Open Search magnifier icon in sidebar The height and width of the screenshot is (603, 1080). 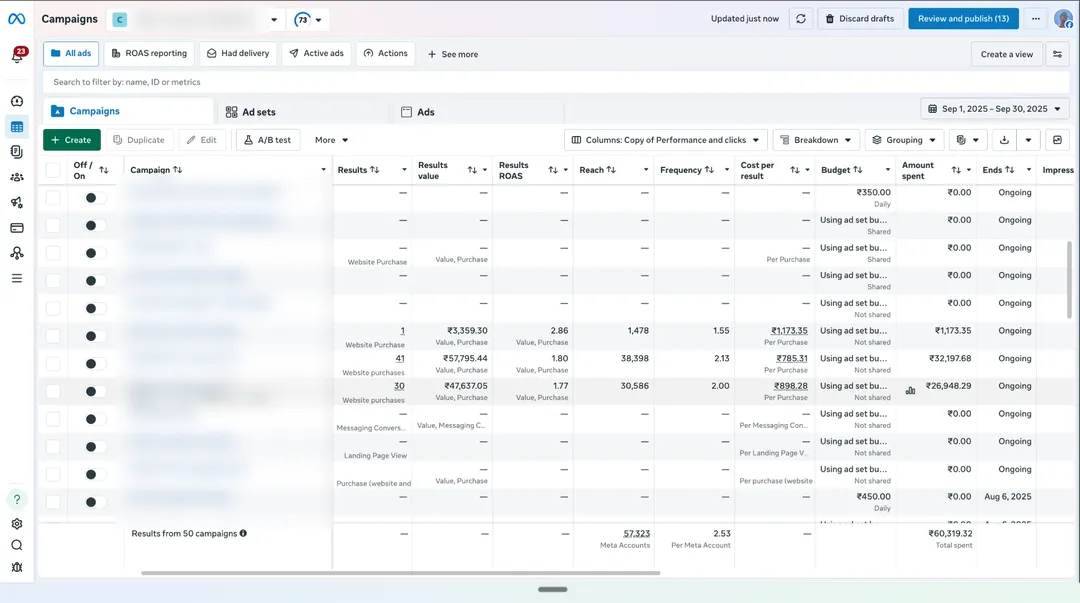pos(17,545)
